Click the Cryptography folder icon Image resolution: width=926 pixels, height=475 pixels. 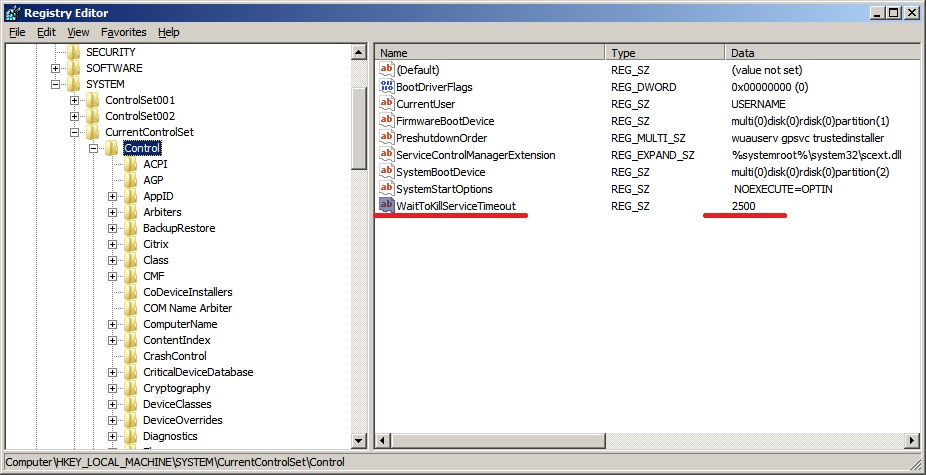click(x=131, y=388)
